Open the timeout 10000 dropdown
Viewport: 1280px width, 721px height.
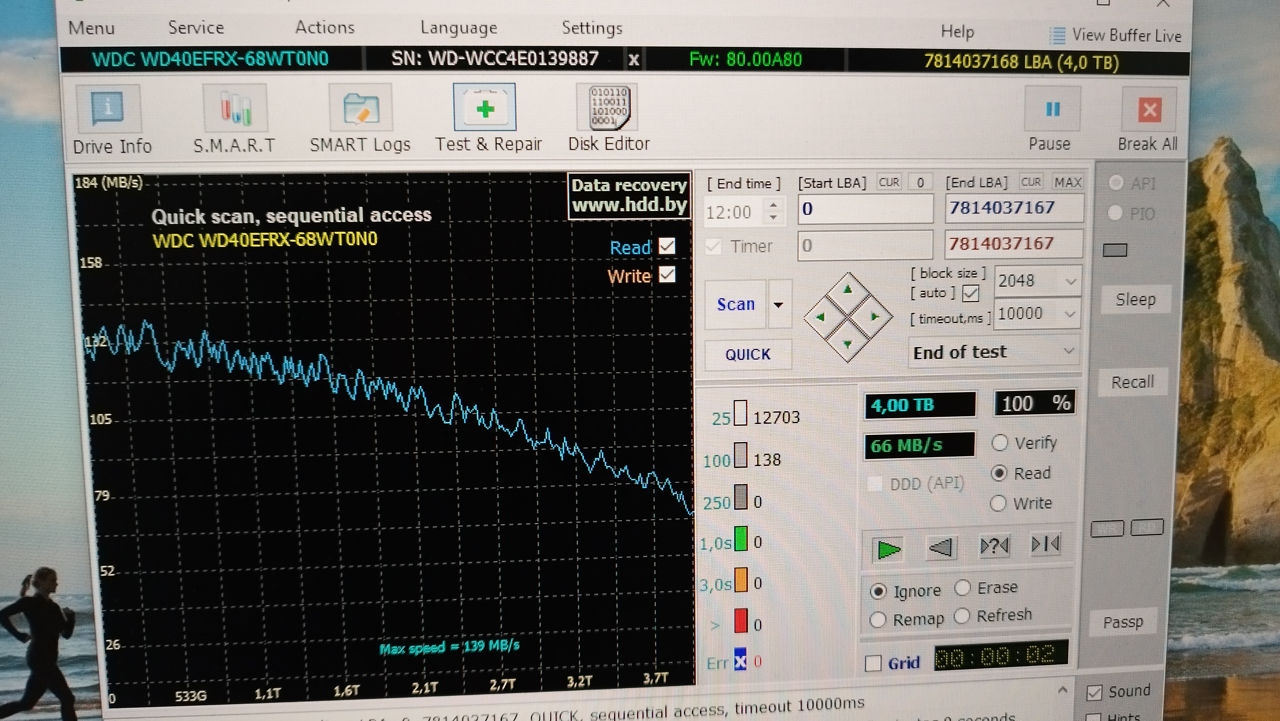click(x=1071, y=314)
